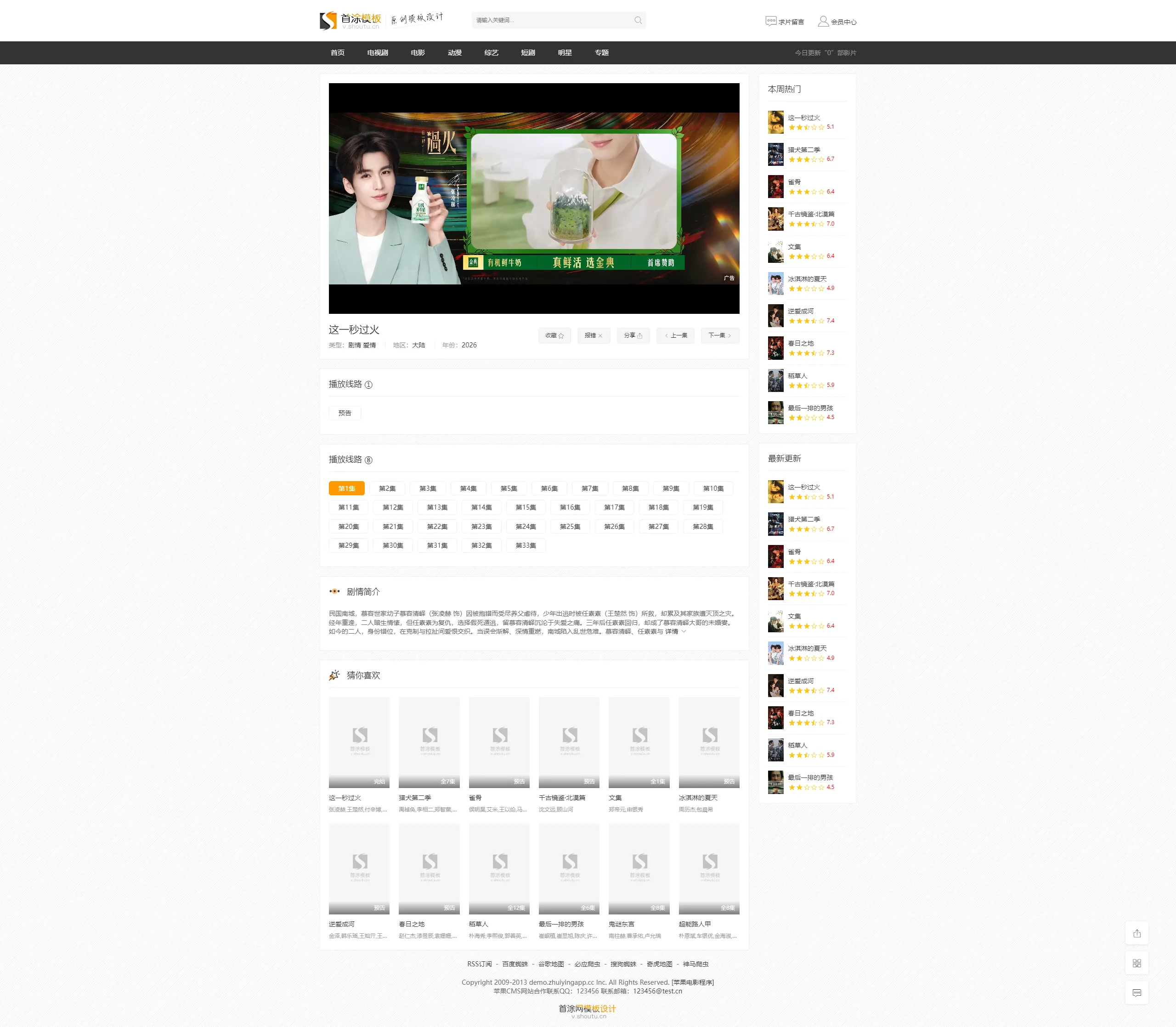
Task: Open 雀骨 thumbnail in 本周热门
Action: click(775, 187)
